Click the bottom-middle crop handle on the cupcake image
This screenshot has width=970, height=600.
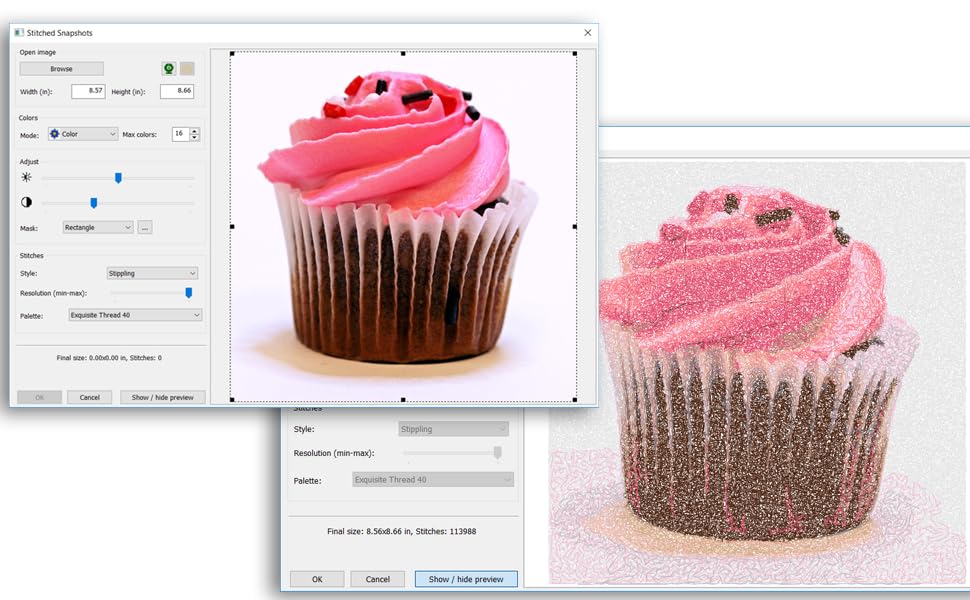[x=403, y=400]
